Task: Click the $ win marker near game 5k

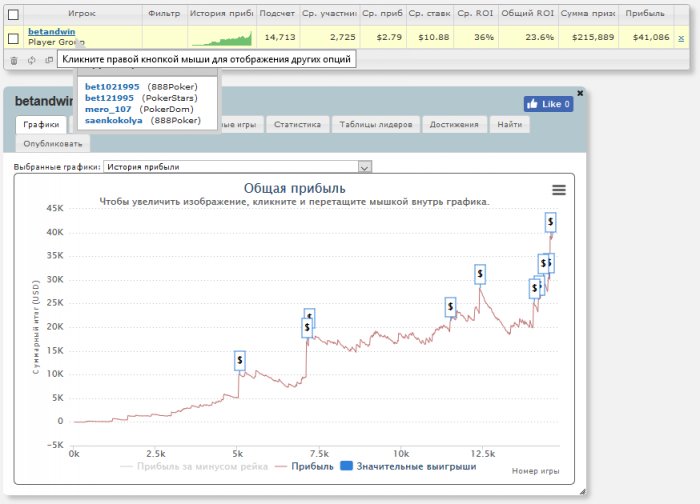Action: (240, 360)
